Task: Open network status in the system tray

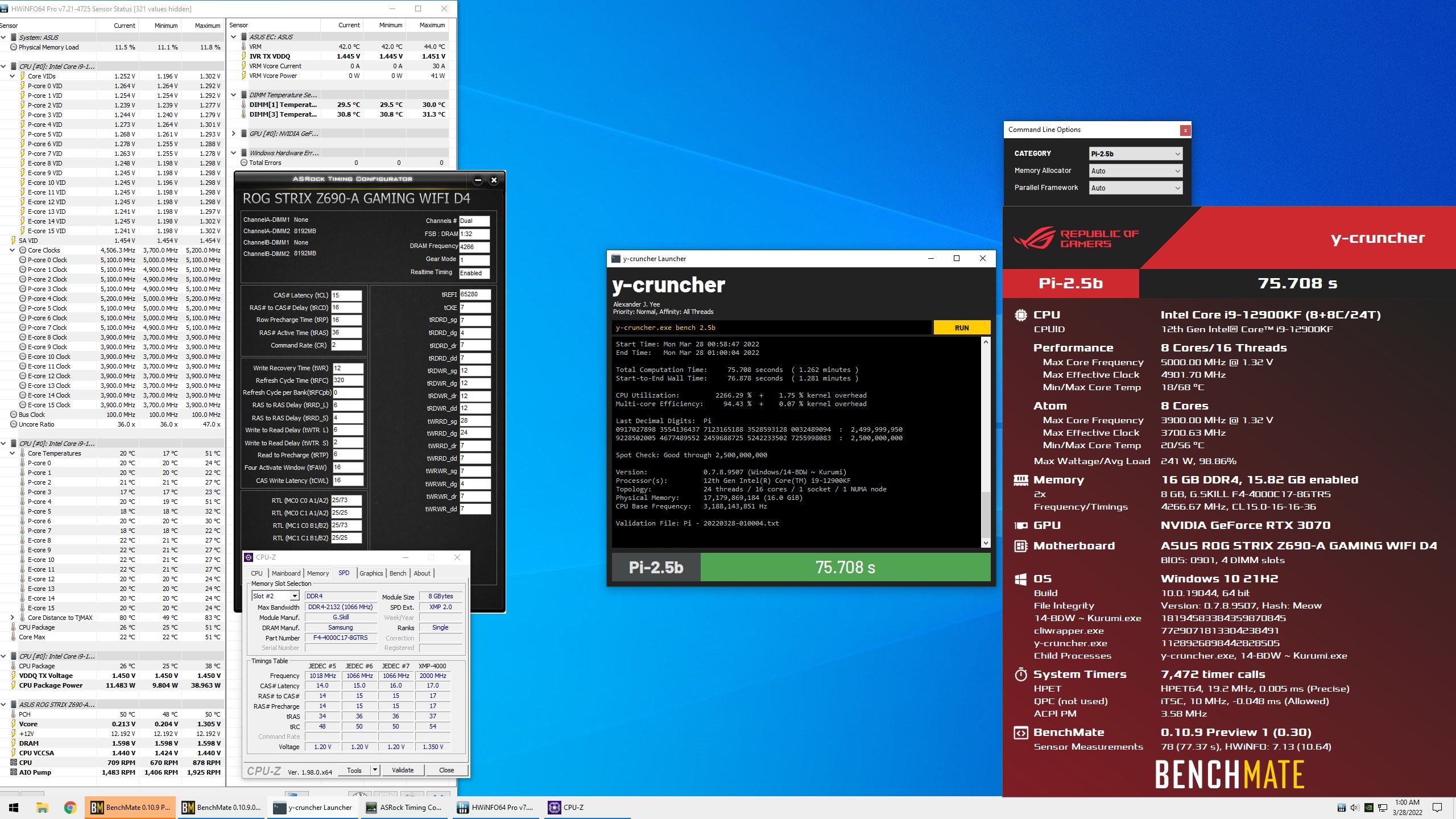Action: 1382,808
